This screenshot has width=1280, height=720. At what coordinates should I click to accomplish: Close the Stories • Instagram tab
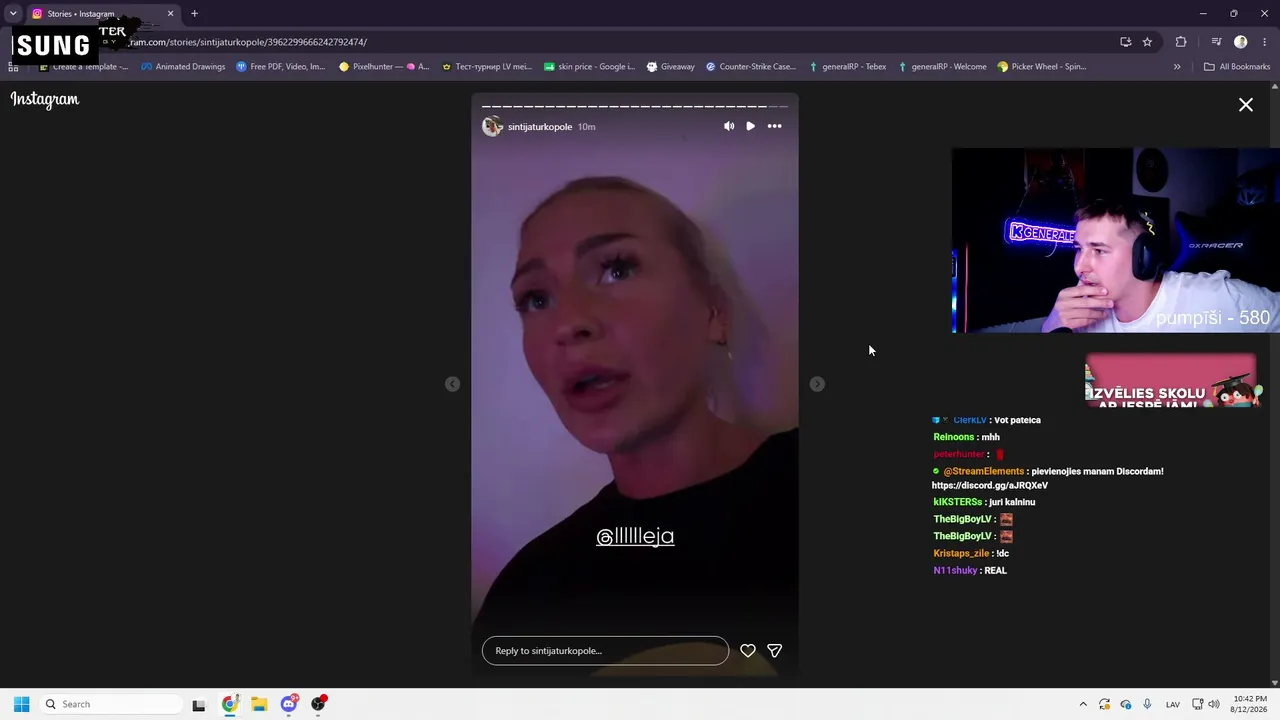170,14
